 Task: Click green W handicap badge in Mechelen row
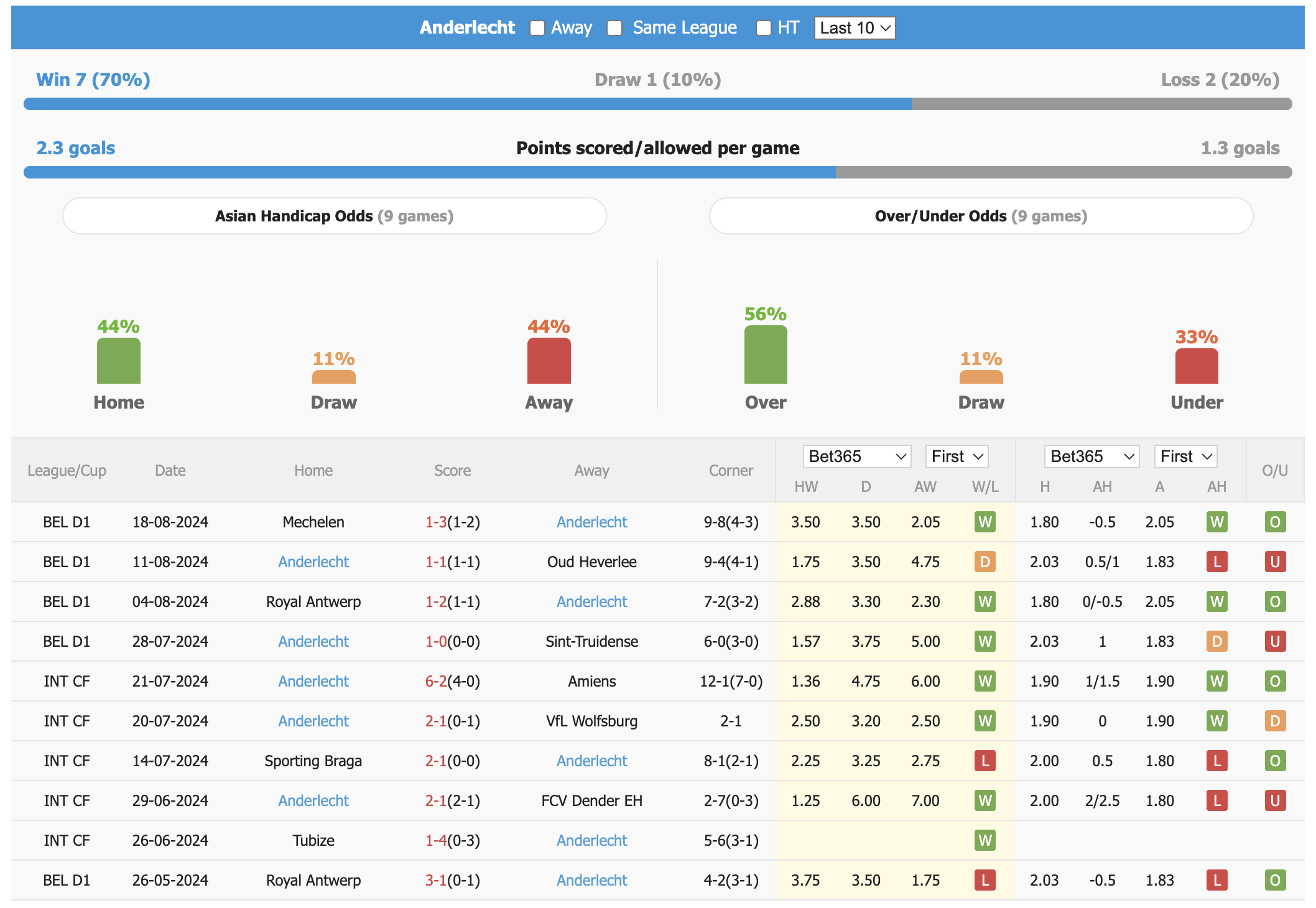pyautogui.click(x=1217, y=522)
